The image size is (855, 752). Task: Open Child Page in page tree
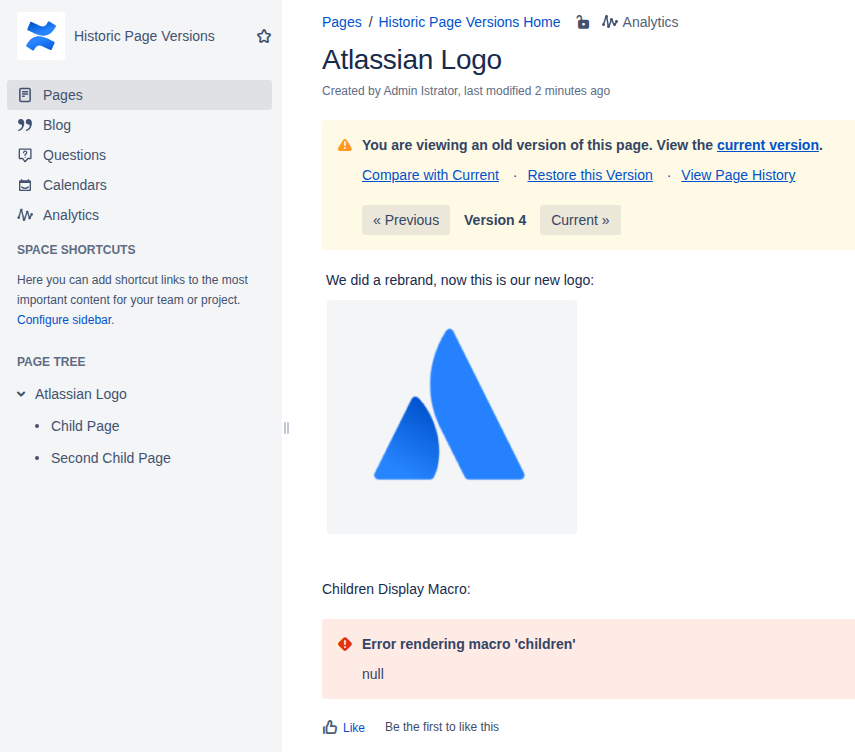(x=85, y=426)
